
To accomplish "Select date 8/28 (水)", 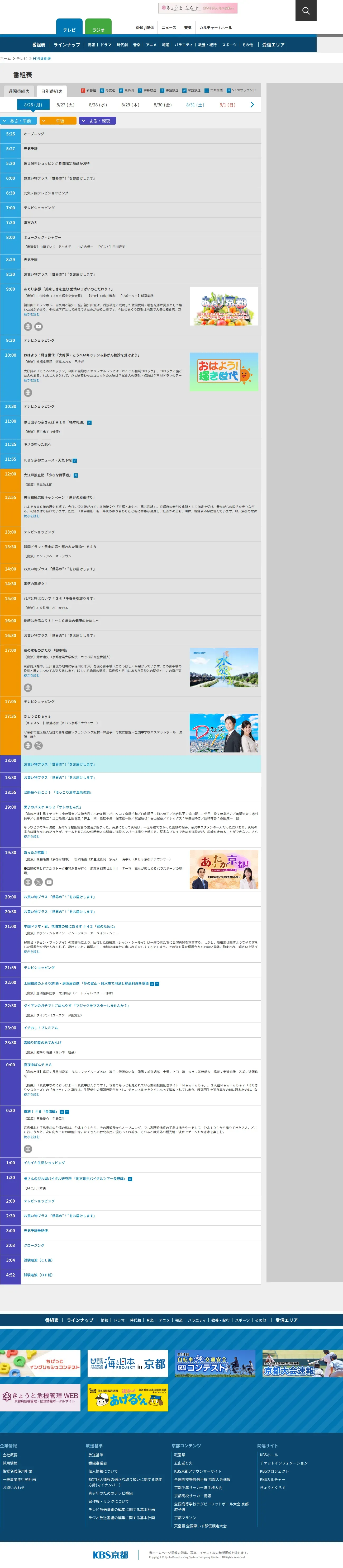I will click(x=98, y=105).
